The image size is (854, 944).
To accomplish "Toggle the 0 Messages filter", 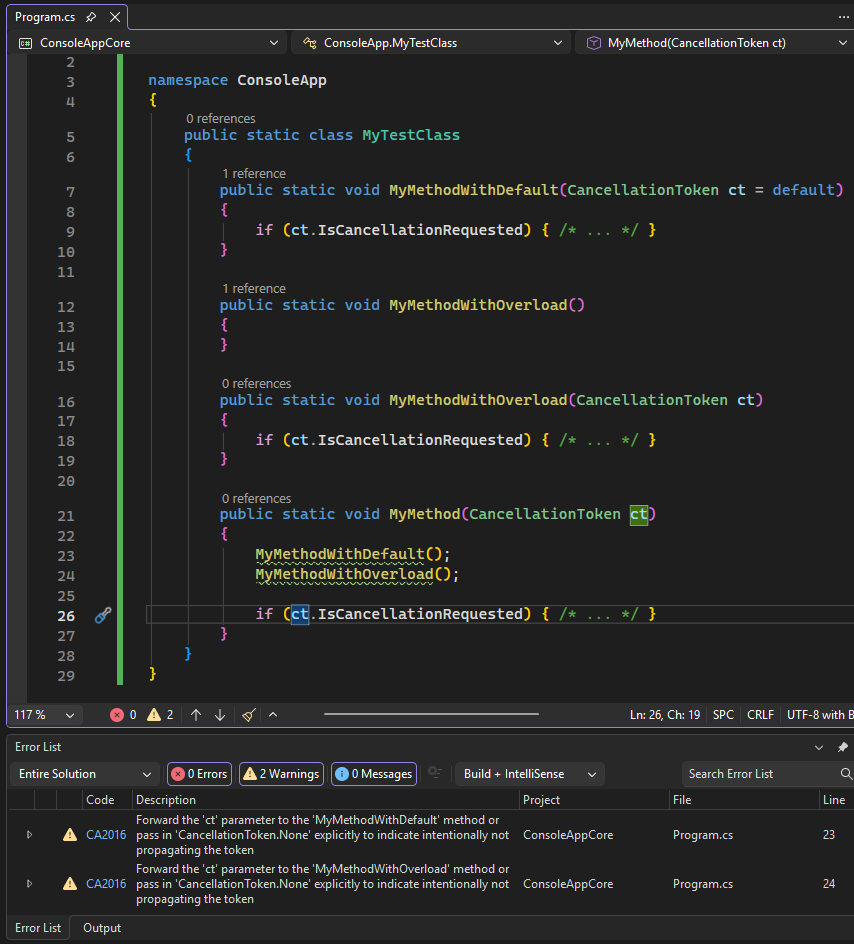I will pyautogui.click(x=373, y=774).
